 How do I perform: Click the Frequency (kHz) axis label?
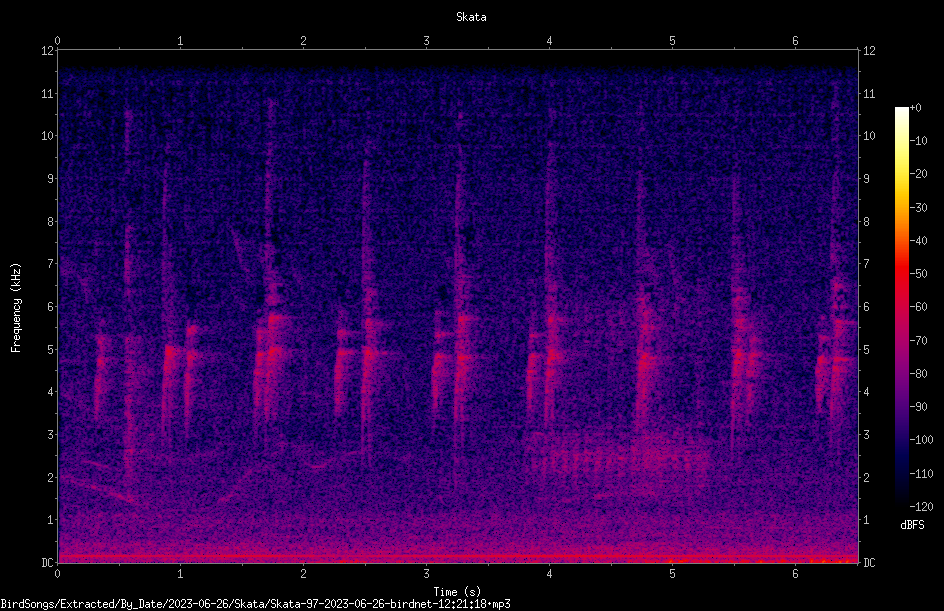[16, 308]
